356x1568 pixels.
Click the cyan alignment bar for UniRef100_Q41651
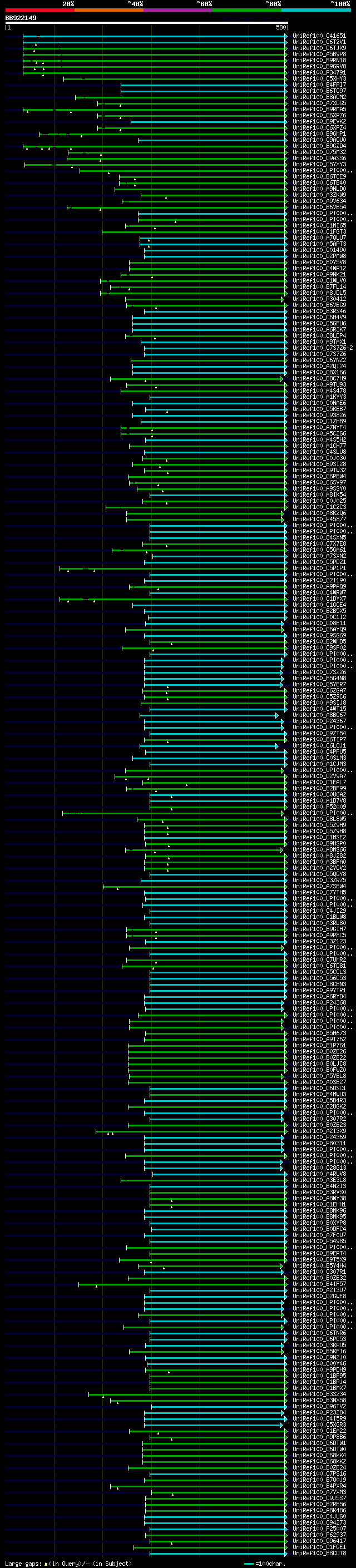155,36
